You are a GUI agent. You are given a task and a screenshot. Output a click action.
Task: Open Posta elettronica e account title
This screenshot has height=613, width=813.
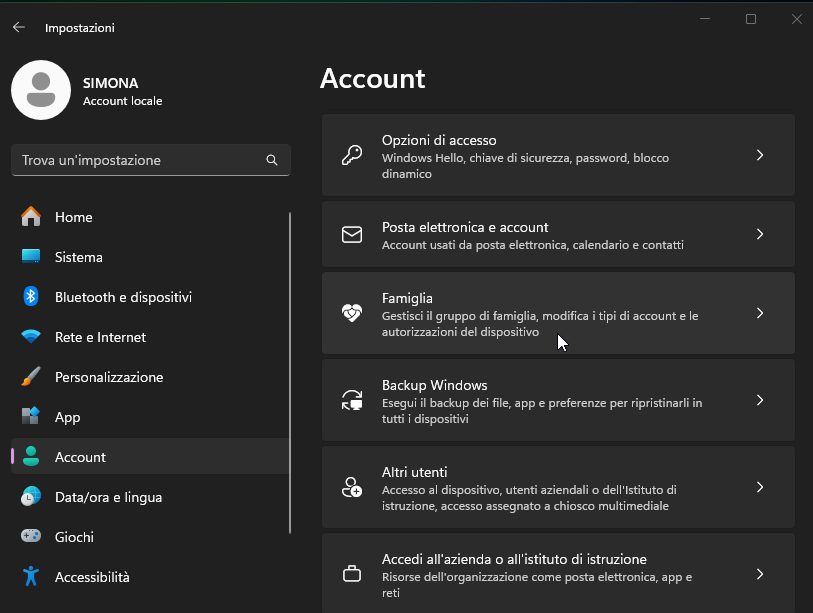465,228
